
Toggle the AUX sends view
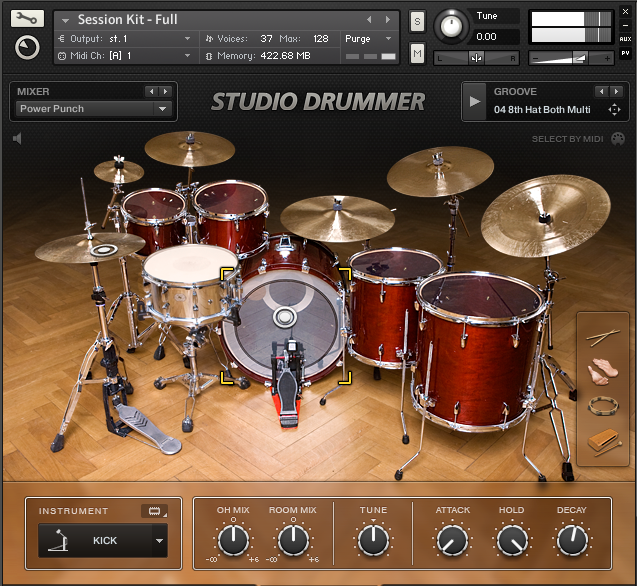pos(625,39)
